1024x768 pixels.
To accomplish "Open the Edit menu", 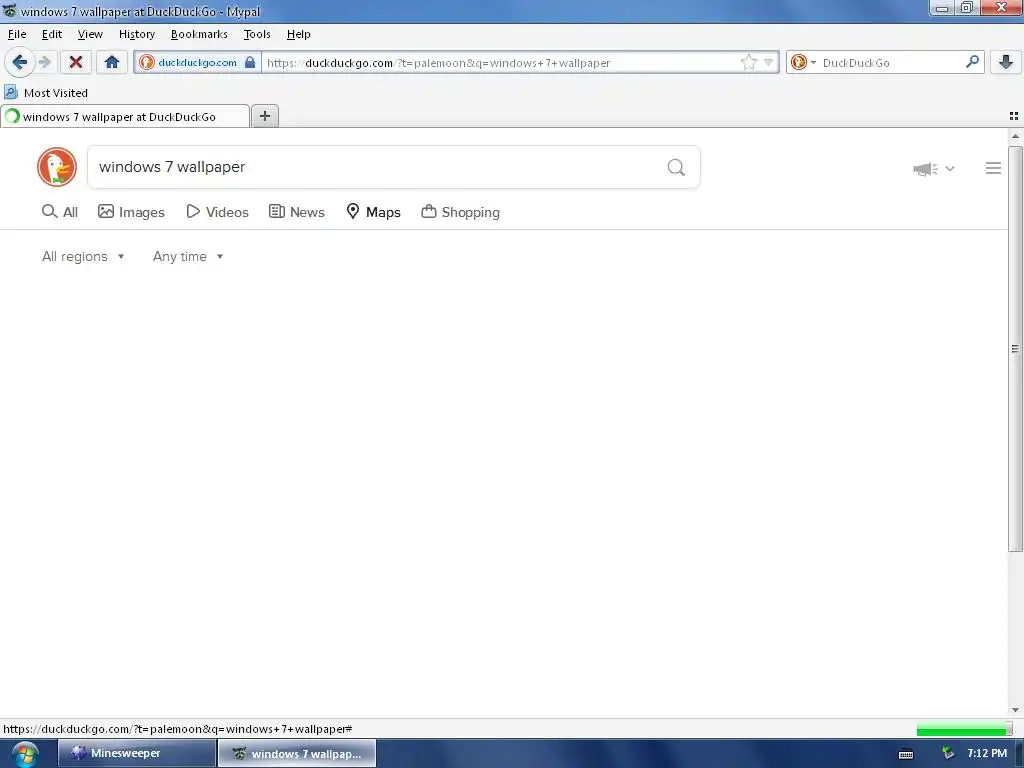I will [52, 34].
